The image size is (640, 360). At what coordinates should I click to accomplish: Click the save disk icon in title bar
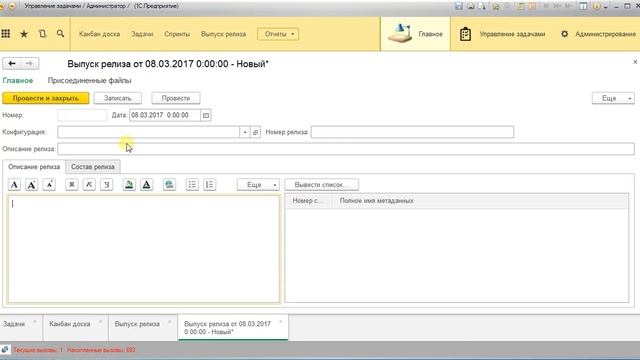click(x=459, y=6)
